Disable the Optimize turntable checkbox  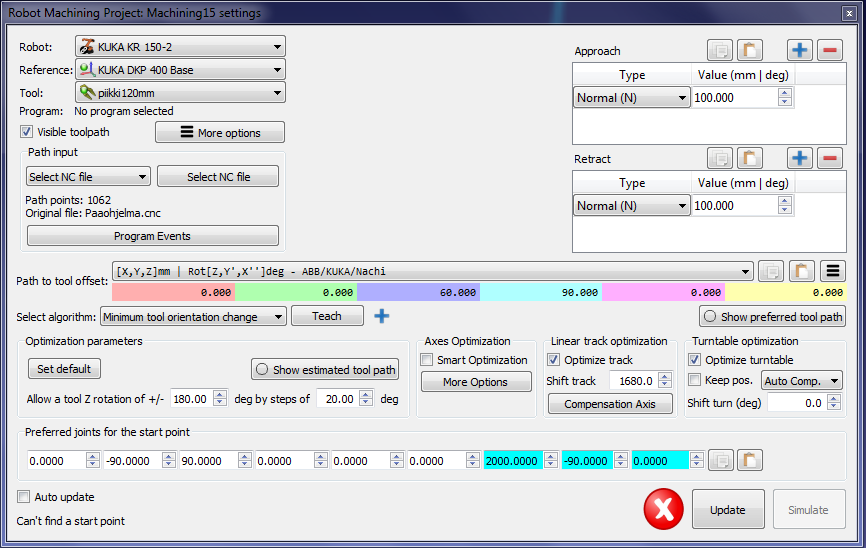(696, 360)
